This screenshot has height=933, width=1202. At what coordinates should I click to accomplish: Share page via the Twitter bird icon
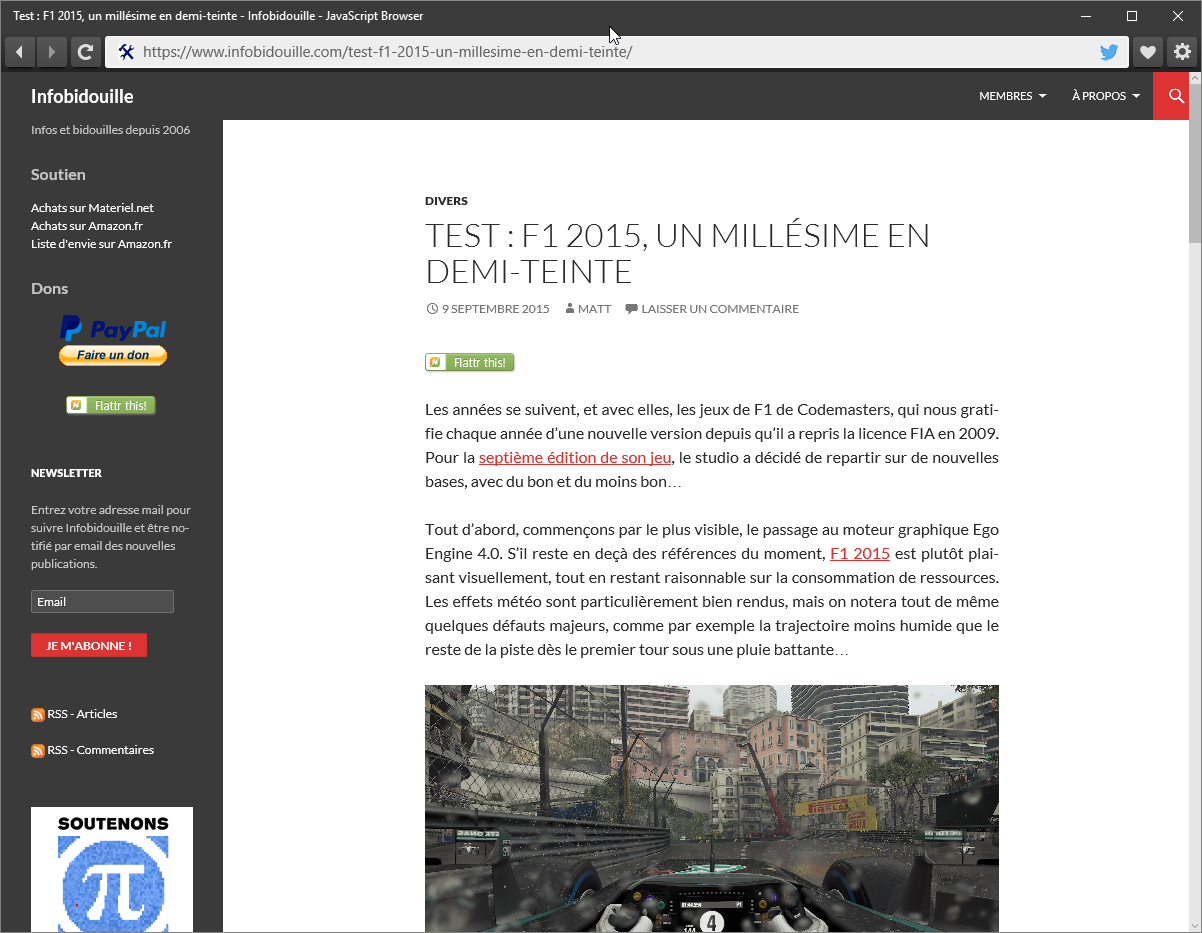point(1109,52)
